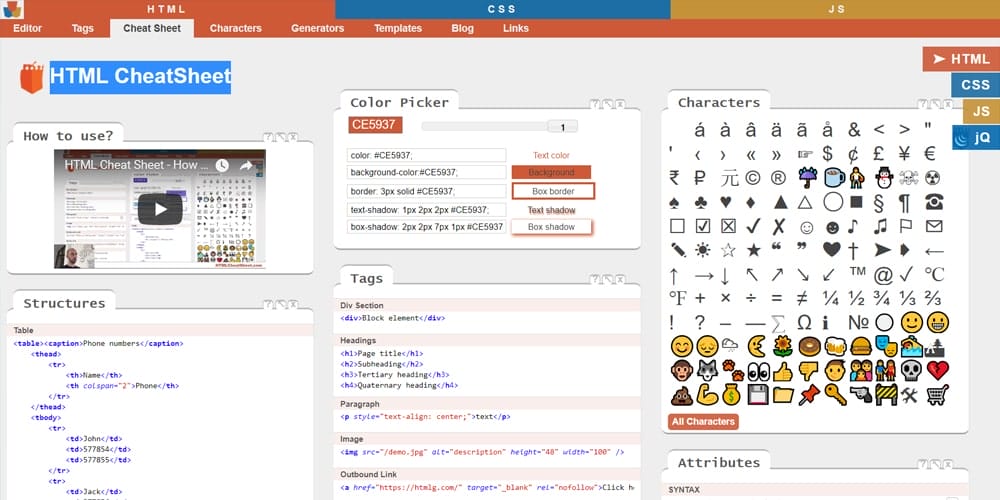
Task: Collapse the Tags panel with its middle header icon
Action: coord(607,279)
